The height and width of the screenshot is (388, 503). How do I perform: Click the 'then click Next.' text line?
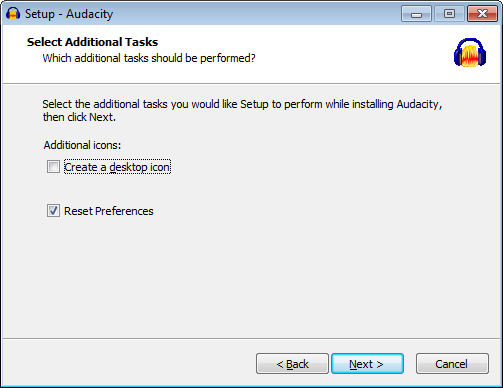(x=79, y=117)
